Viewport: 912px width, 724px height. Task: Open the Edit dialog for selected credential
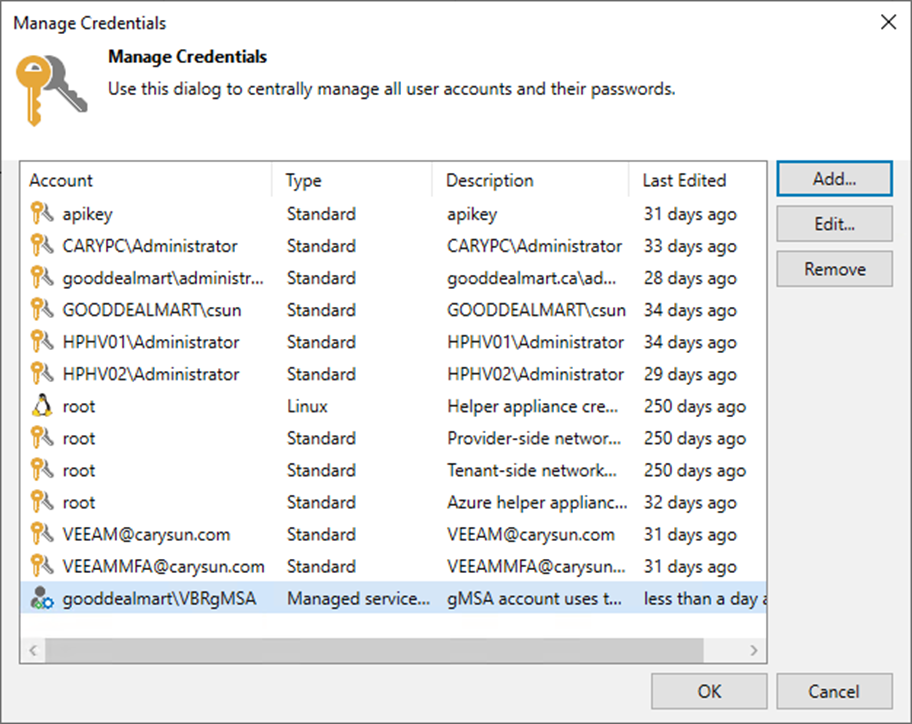(834, 223)
